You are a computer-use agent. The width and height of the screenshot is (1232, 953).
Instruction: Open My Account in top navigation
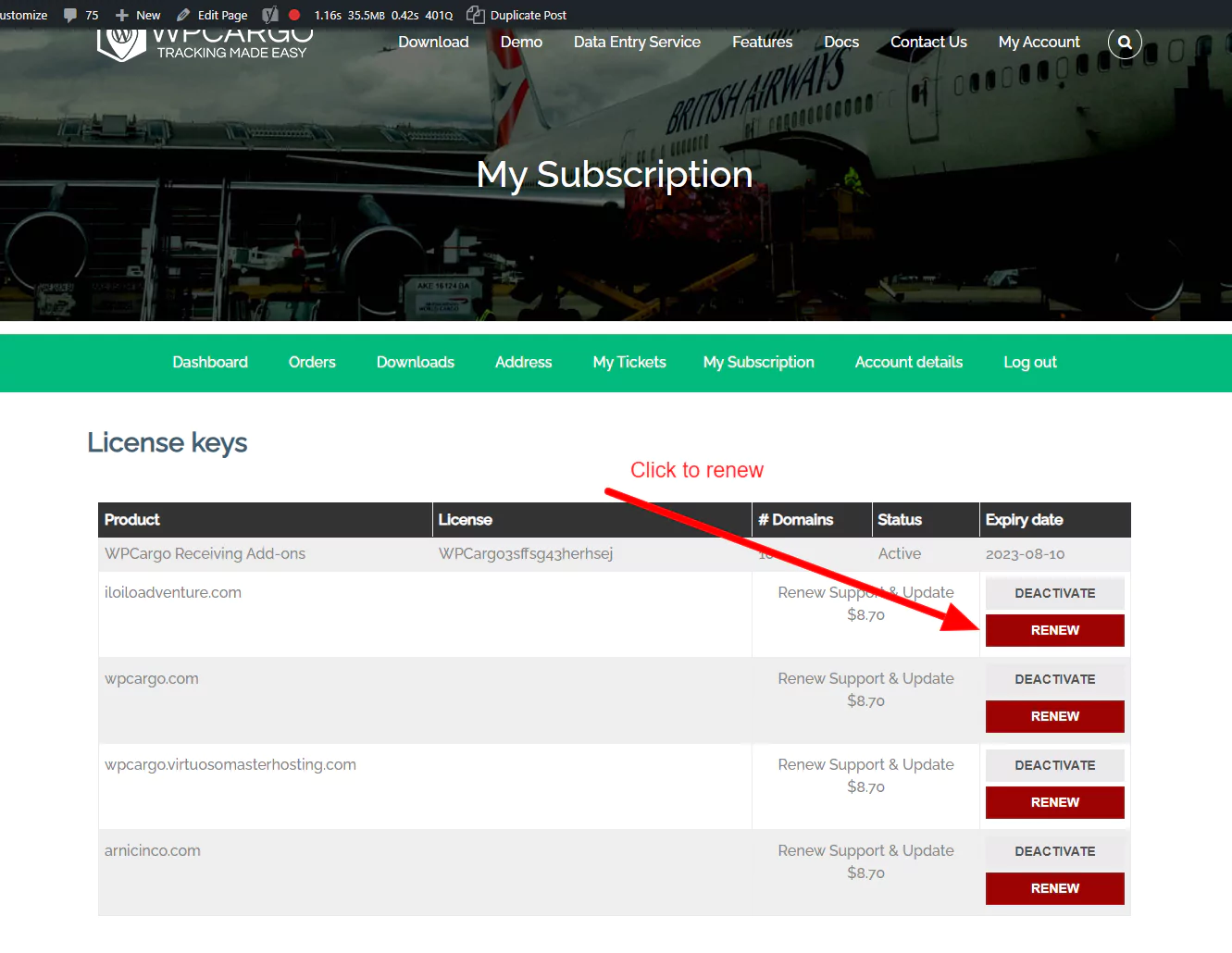1039,43
